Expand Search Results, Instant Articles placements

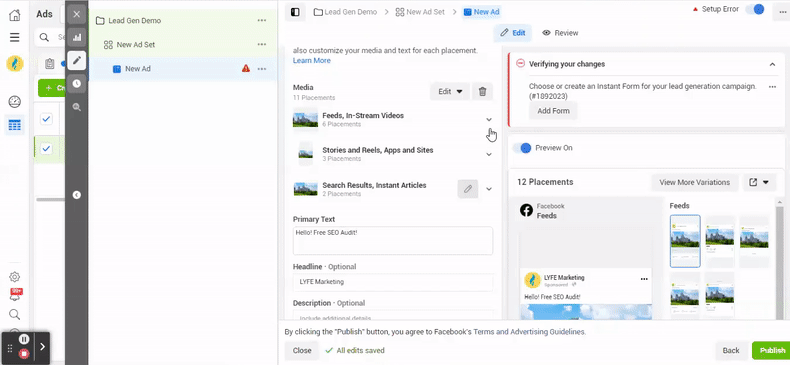489,189
